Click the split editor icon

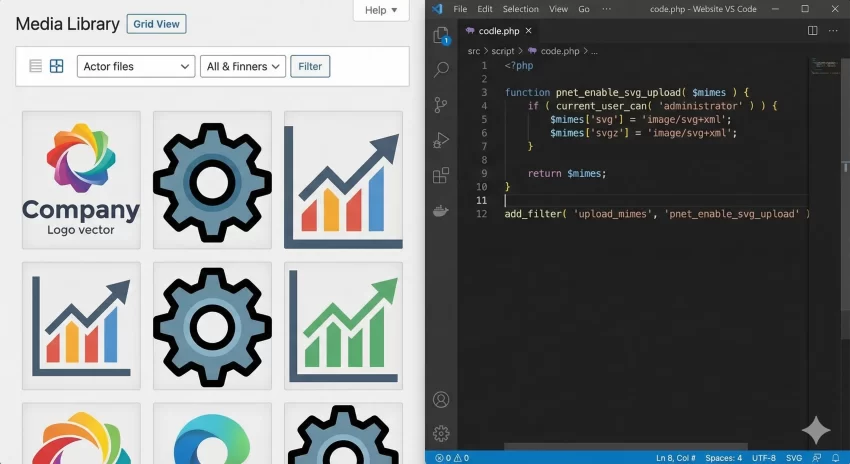pos(812,31)
